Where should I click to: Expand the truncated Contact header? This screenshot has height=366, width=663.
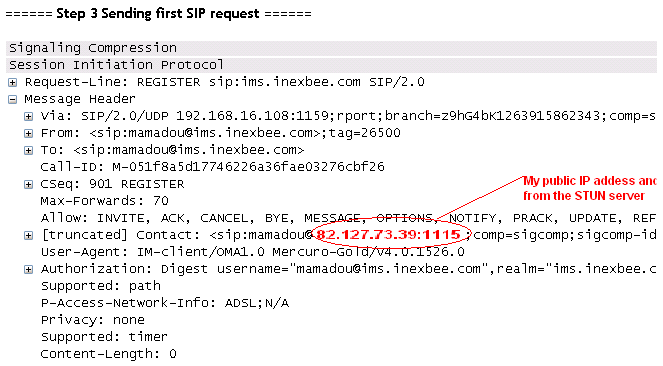(x=28, y=235)
